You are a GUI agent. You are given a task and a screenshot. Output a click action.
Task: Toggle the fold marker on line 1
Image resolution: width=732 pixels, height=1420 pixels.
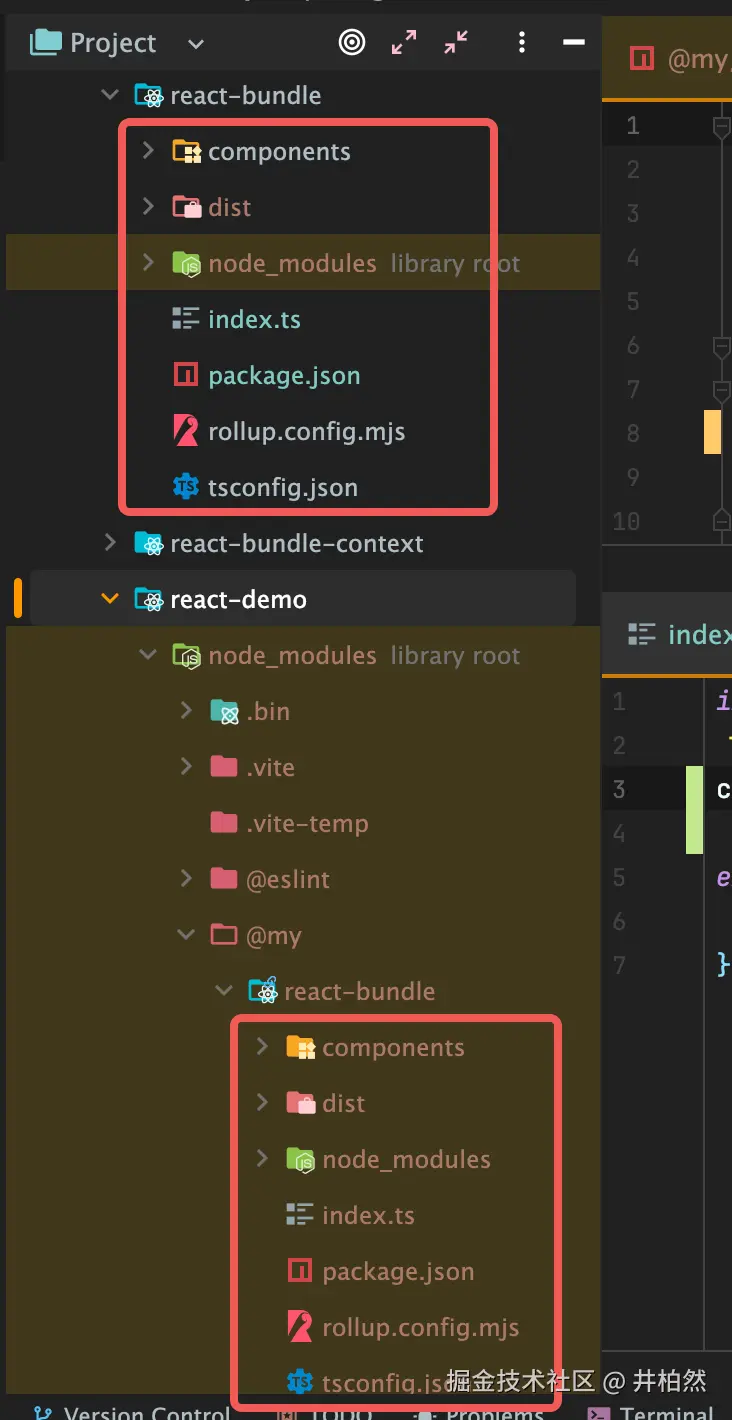[x=720, y=125]
